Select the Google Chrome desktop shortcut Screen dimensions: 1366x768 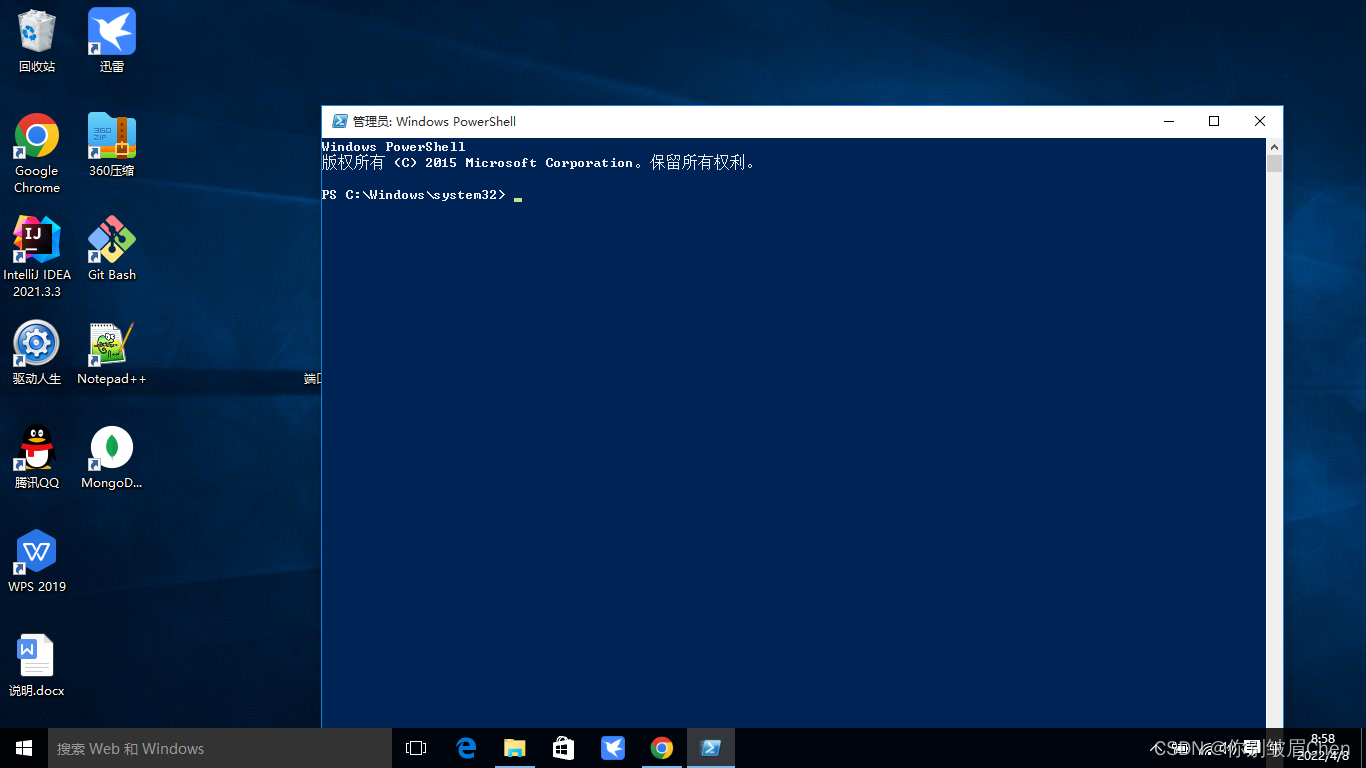[37, 137]
